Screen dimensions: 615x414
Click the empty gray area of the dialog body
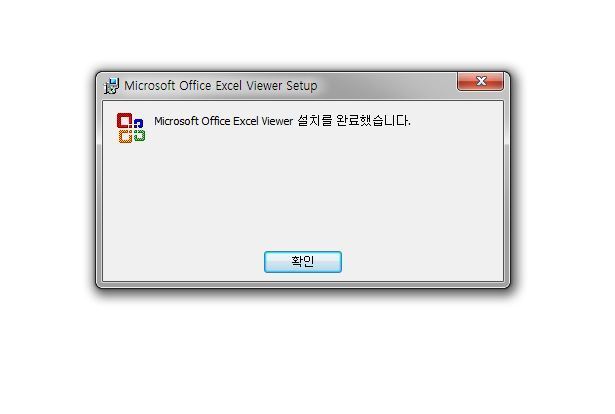[x=303, y=188]
